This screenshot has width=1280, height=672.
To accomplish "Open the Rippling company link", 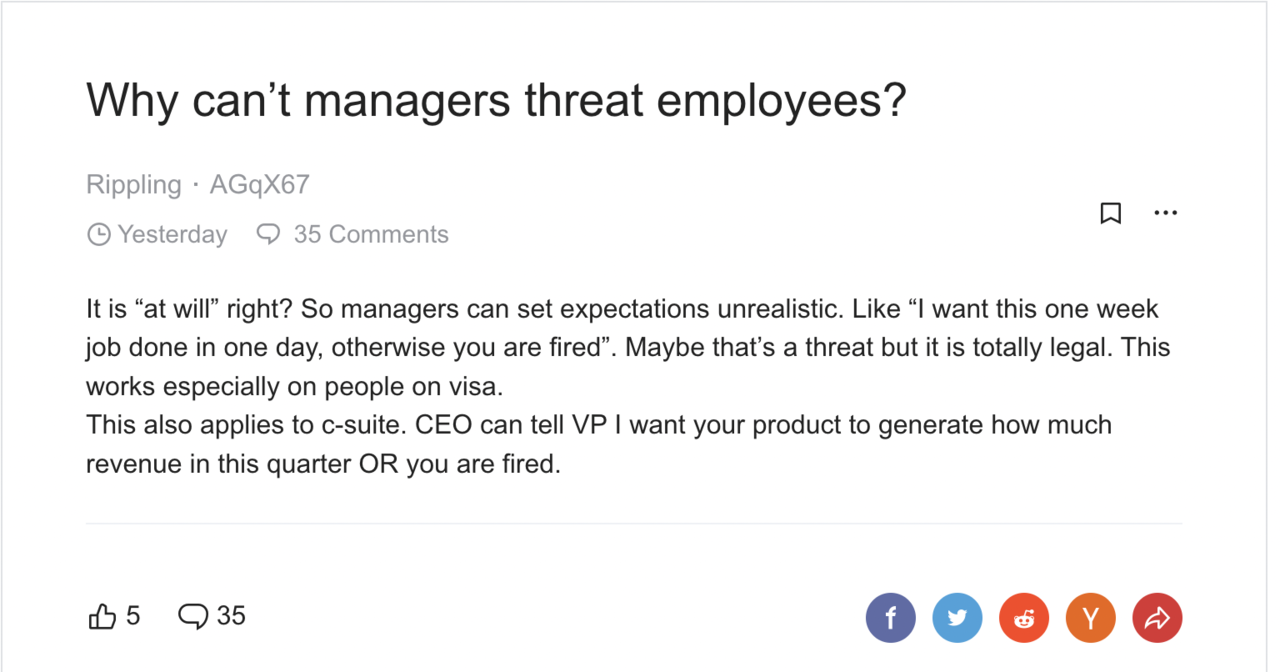I will pyautogui.click(x=134, y=185).
